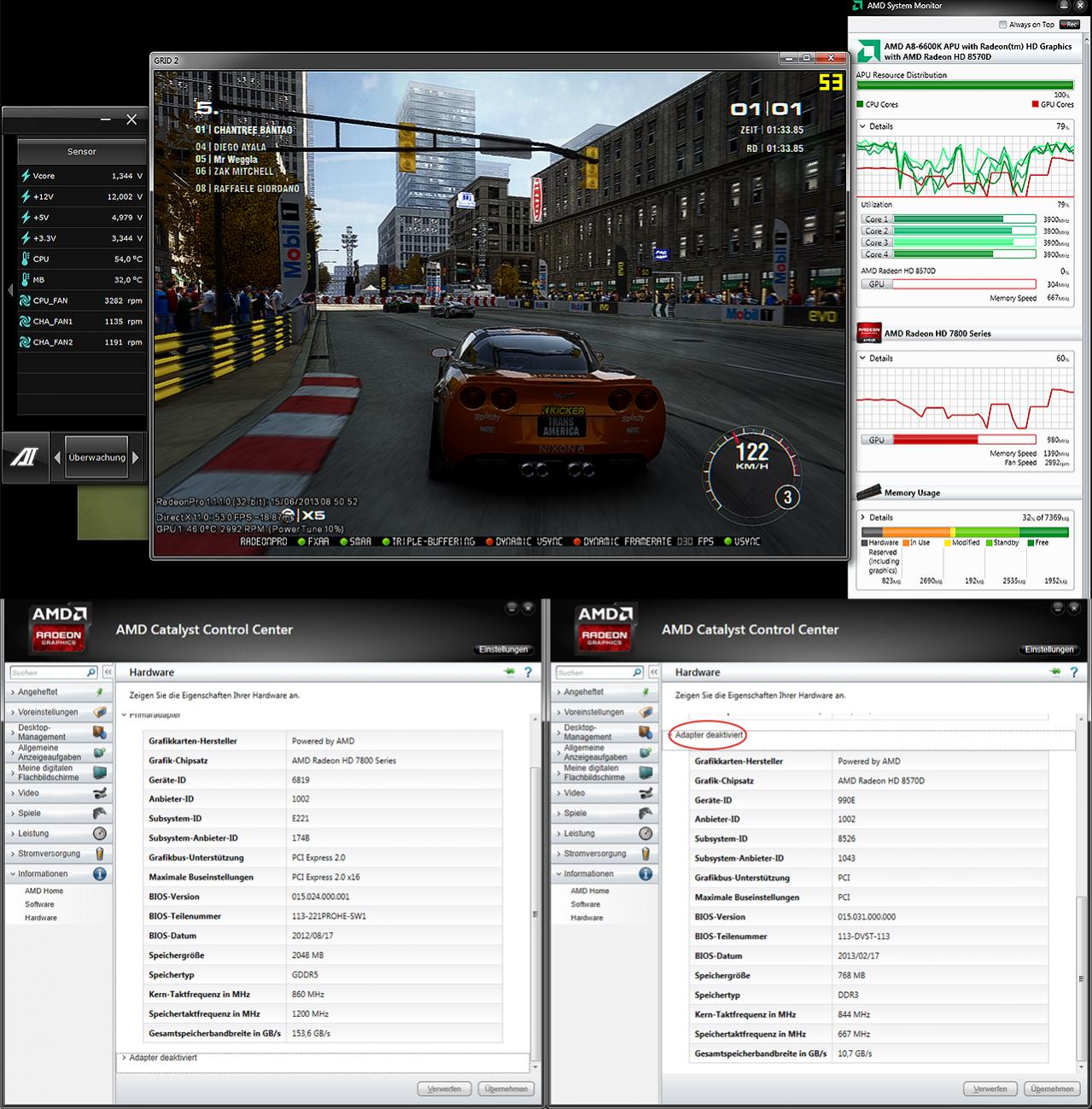Click the arrow before Überwachung in the sensor panel
The height and width of the screenshot is (1109, 1092).
[57, 458]
